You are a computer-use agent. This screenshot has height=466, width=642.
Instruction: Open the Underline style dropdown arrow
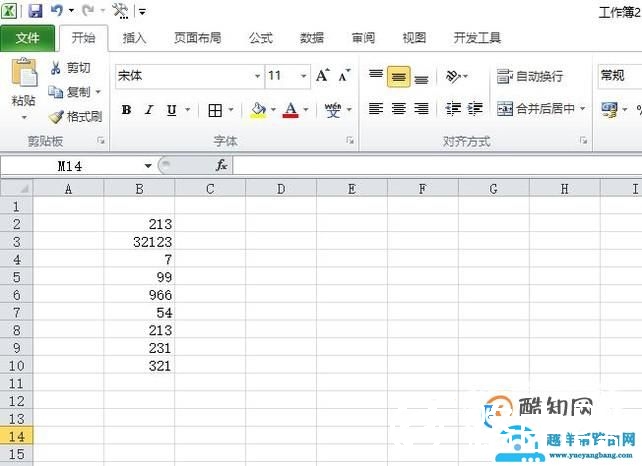point(188,110)
